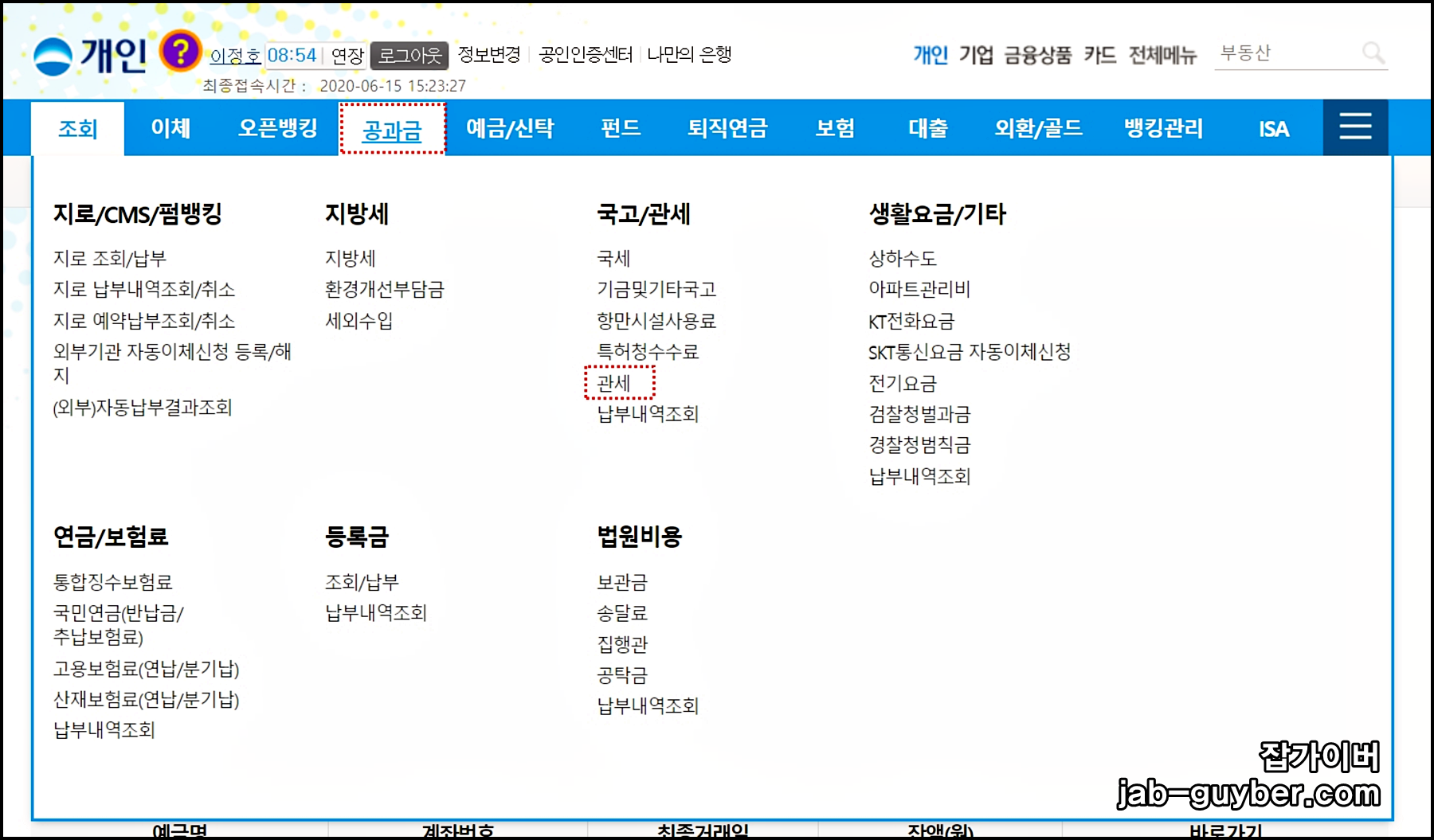Open 국민연금(반납금/추납보험료)
The height and width of the screenshot is (840, 1434).
(119, 625)
